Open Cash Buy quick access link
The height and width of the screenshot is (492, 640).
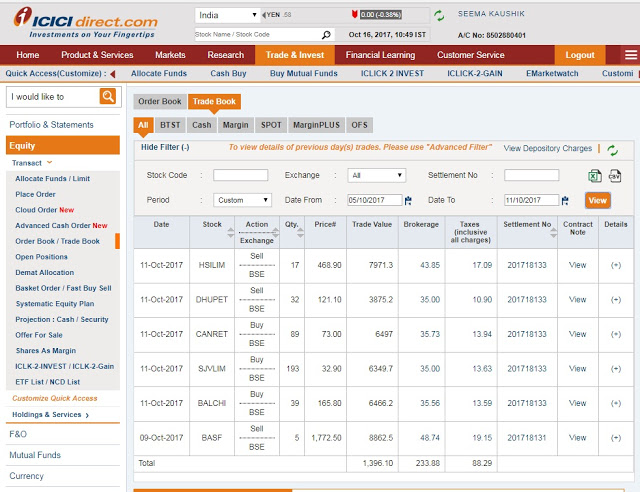(228, 73)
